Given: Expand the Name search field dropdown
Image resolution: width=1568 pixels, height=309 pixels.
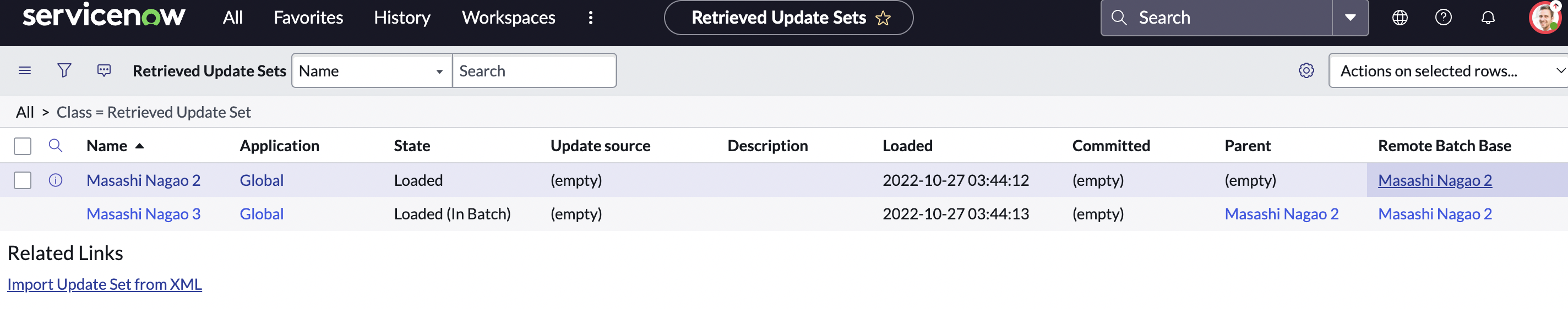Looking at the screenshot, I should click(x=371, y=70).
